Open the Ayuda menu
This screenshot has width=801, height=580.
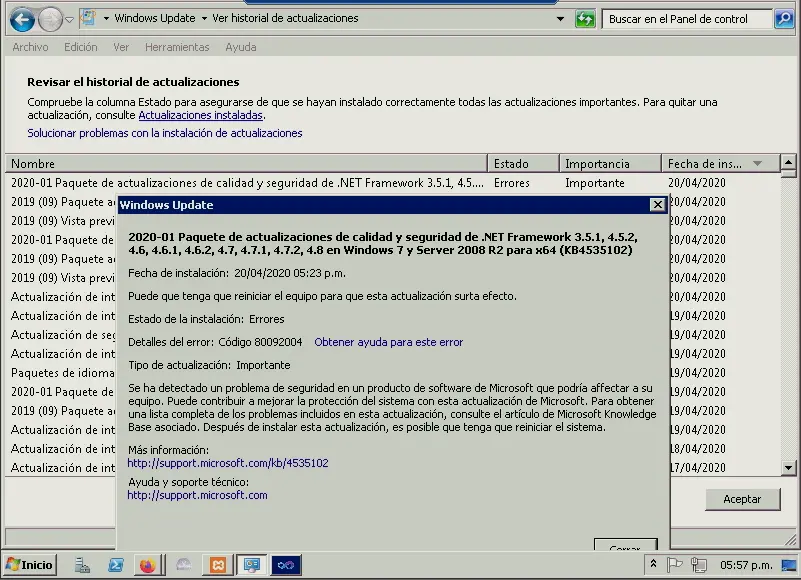[241, 47]
